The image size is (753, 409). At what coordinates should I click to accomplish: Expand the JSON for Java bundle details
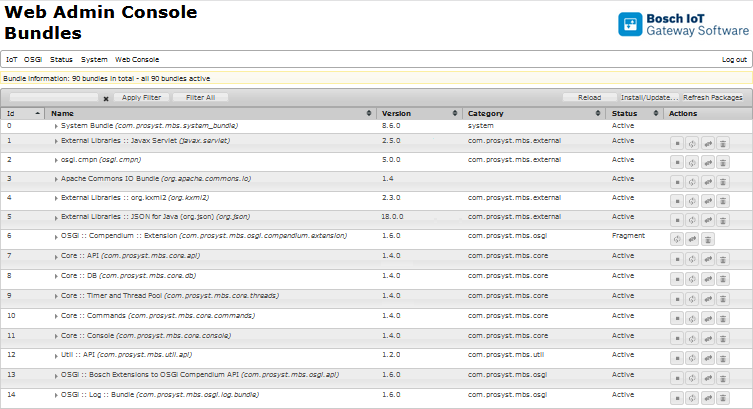tap(56, 216)
